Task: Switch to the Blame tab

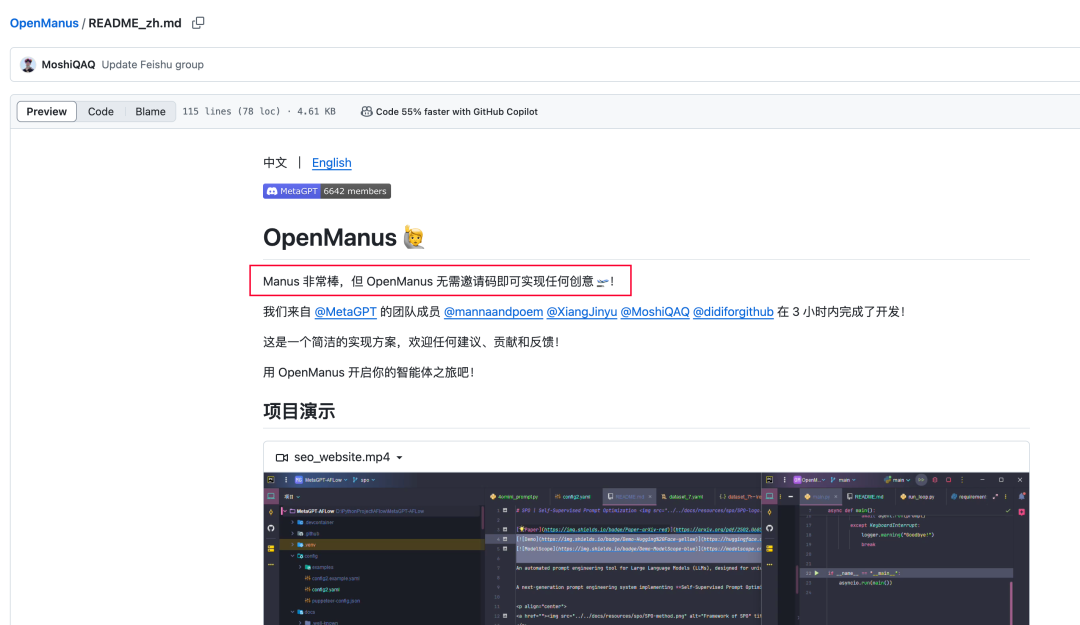Action: (x=150, y=112)
